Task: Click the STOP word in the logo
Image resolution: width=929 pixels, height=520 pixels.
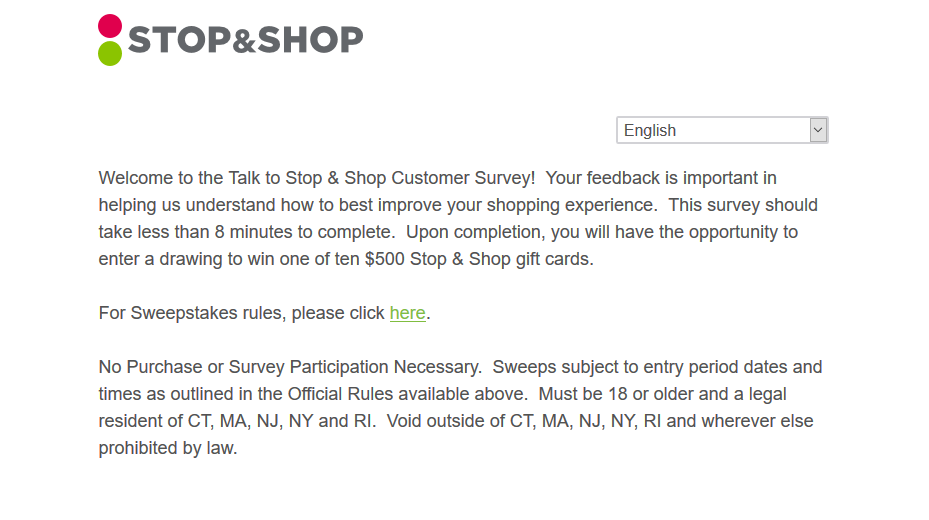Action: pos(179,40)
